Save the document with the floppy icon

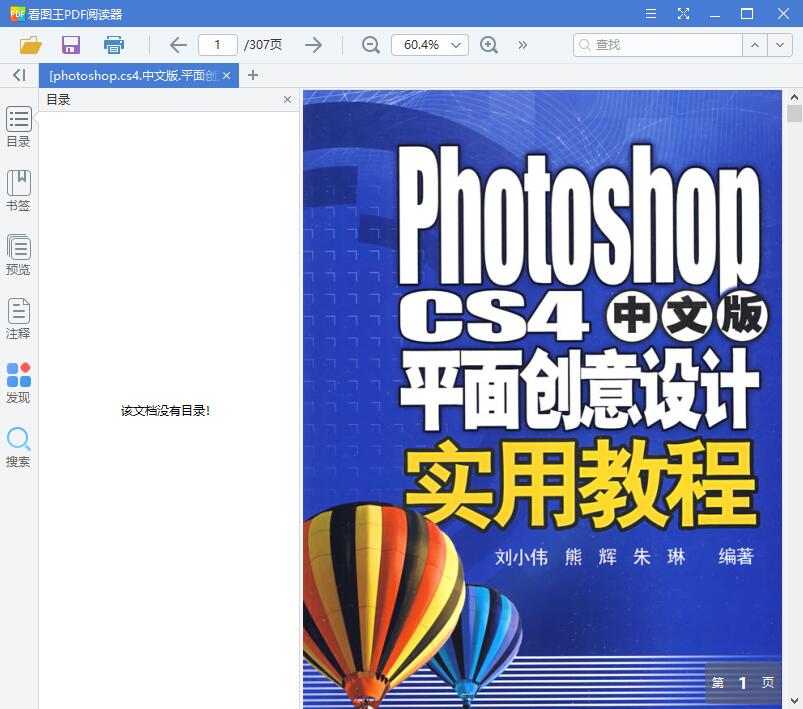click(71, 45)
